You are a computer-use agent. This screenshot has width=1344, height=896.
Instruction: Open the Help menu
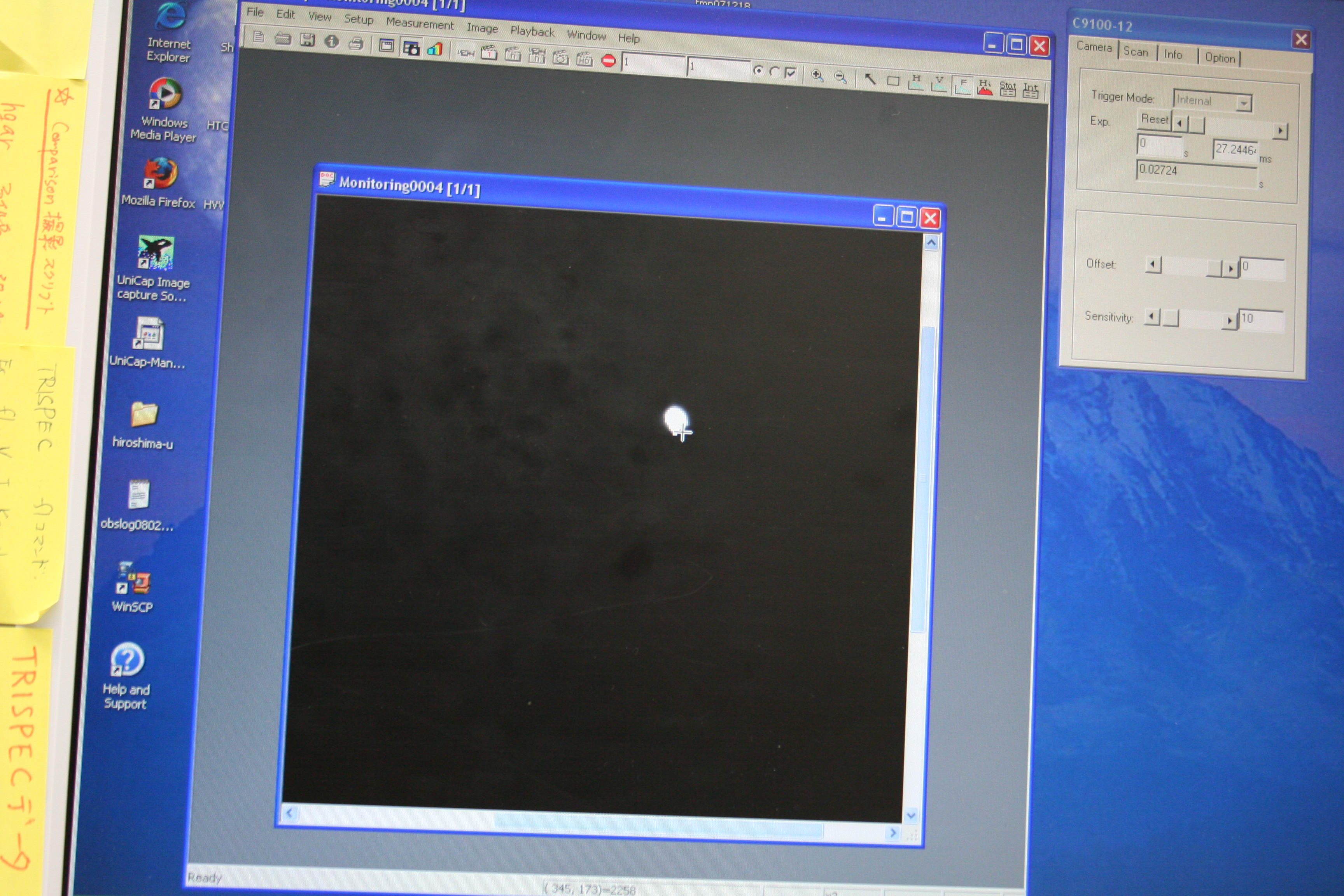[x=628, y=38]
